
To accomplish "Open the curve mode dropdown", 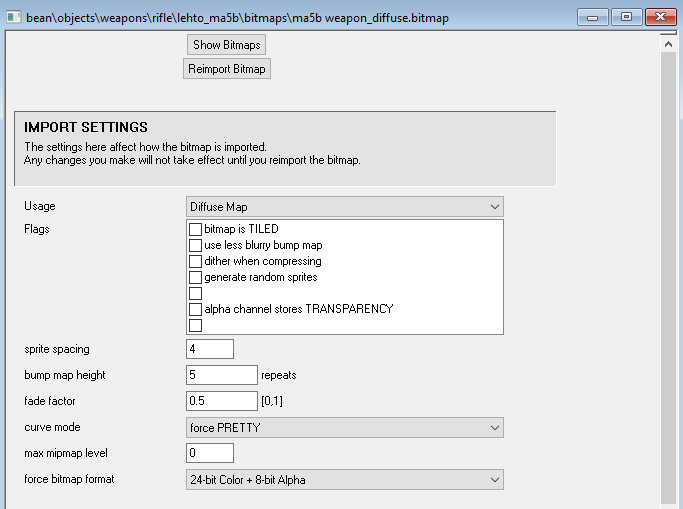I will [x=345, y=428].
